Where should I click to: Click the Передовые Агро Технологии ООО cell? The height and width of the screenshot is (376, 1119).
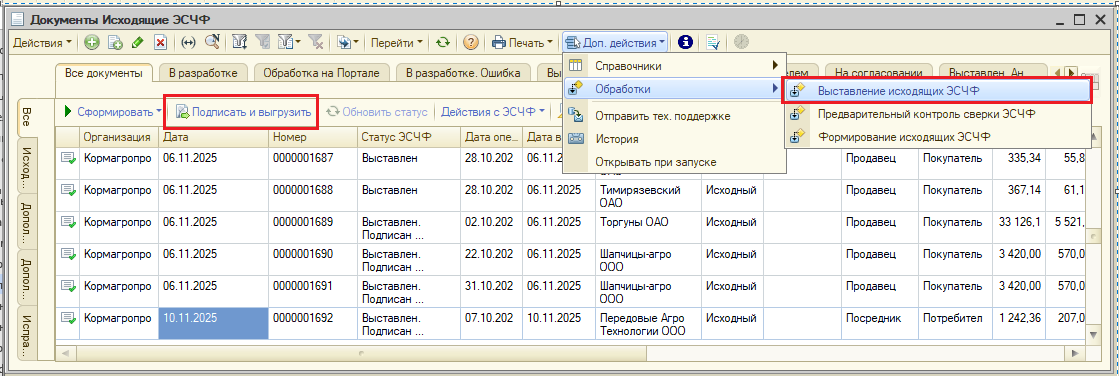[x=647, y=323]
